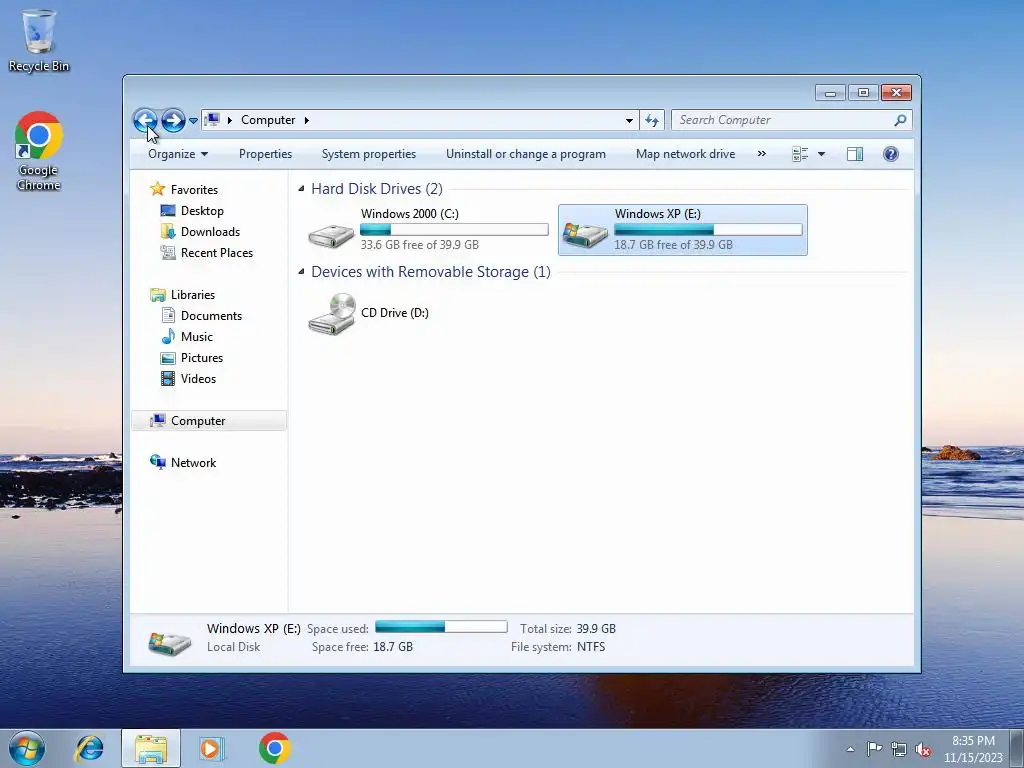Click Map network drive
1024x768 pixels.
click(x=685, y=154)
